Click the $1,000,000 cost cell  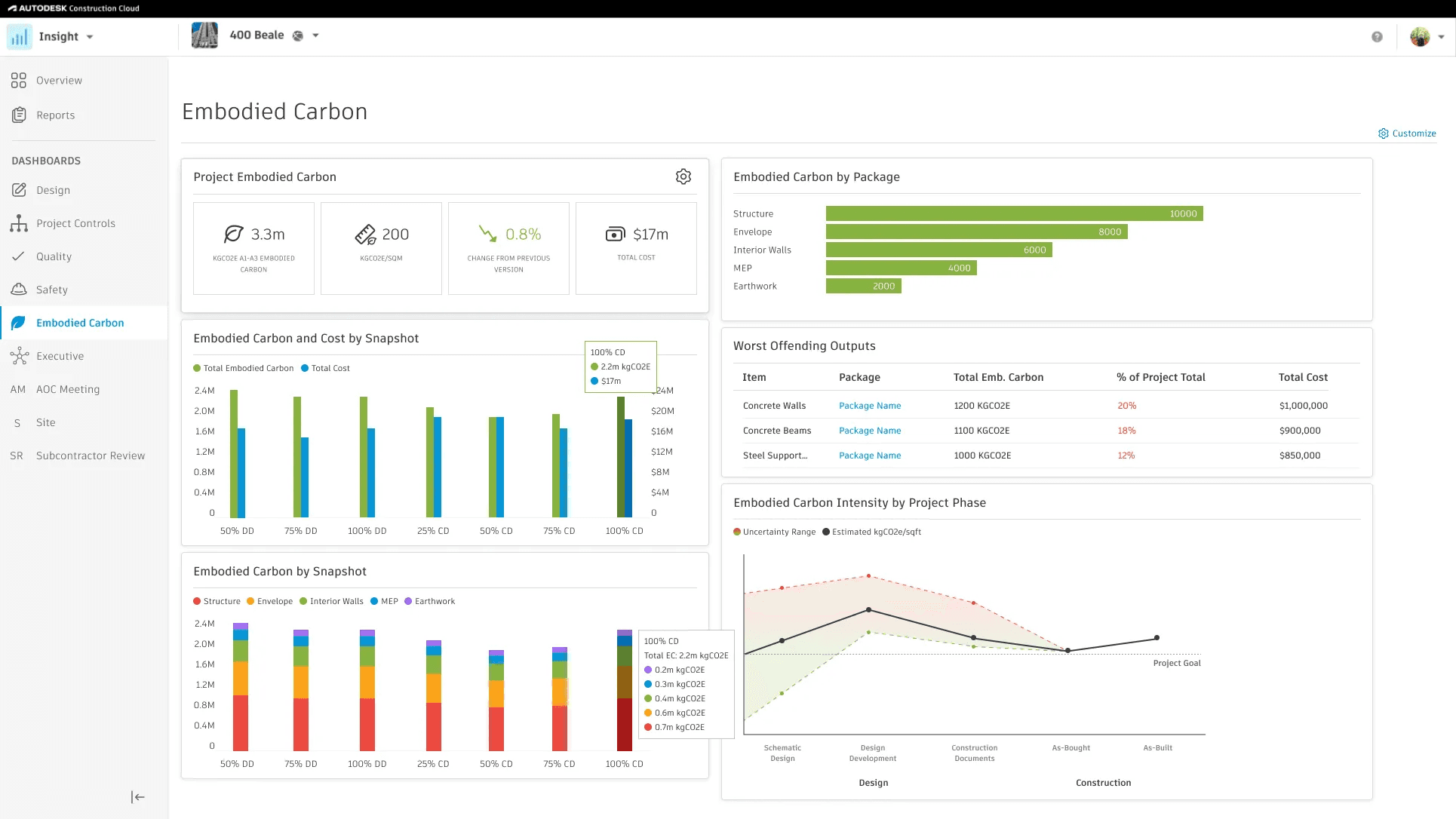coord(1303,406)
